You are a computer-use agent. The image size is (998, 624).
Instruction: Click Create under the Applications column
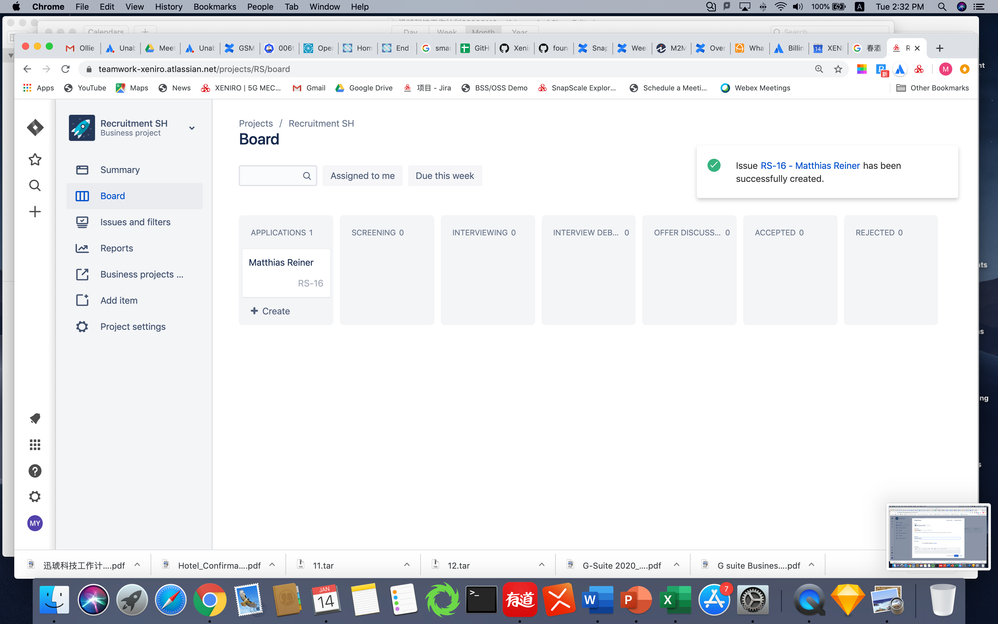click(x=269, y=311)
